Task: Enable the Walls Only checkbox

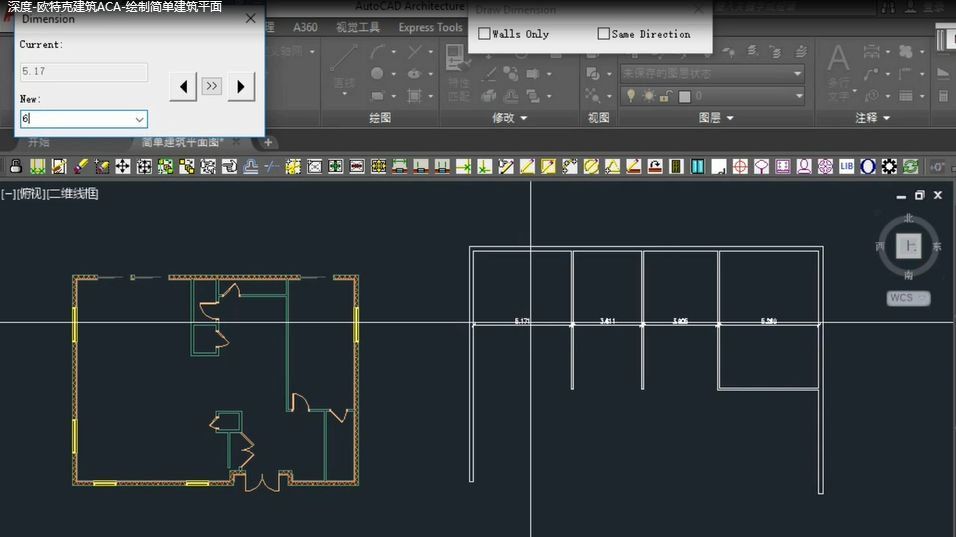Action: [484, 34]
